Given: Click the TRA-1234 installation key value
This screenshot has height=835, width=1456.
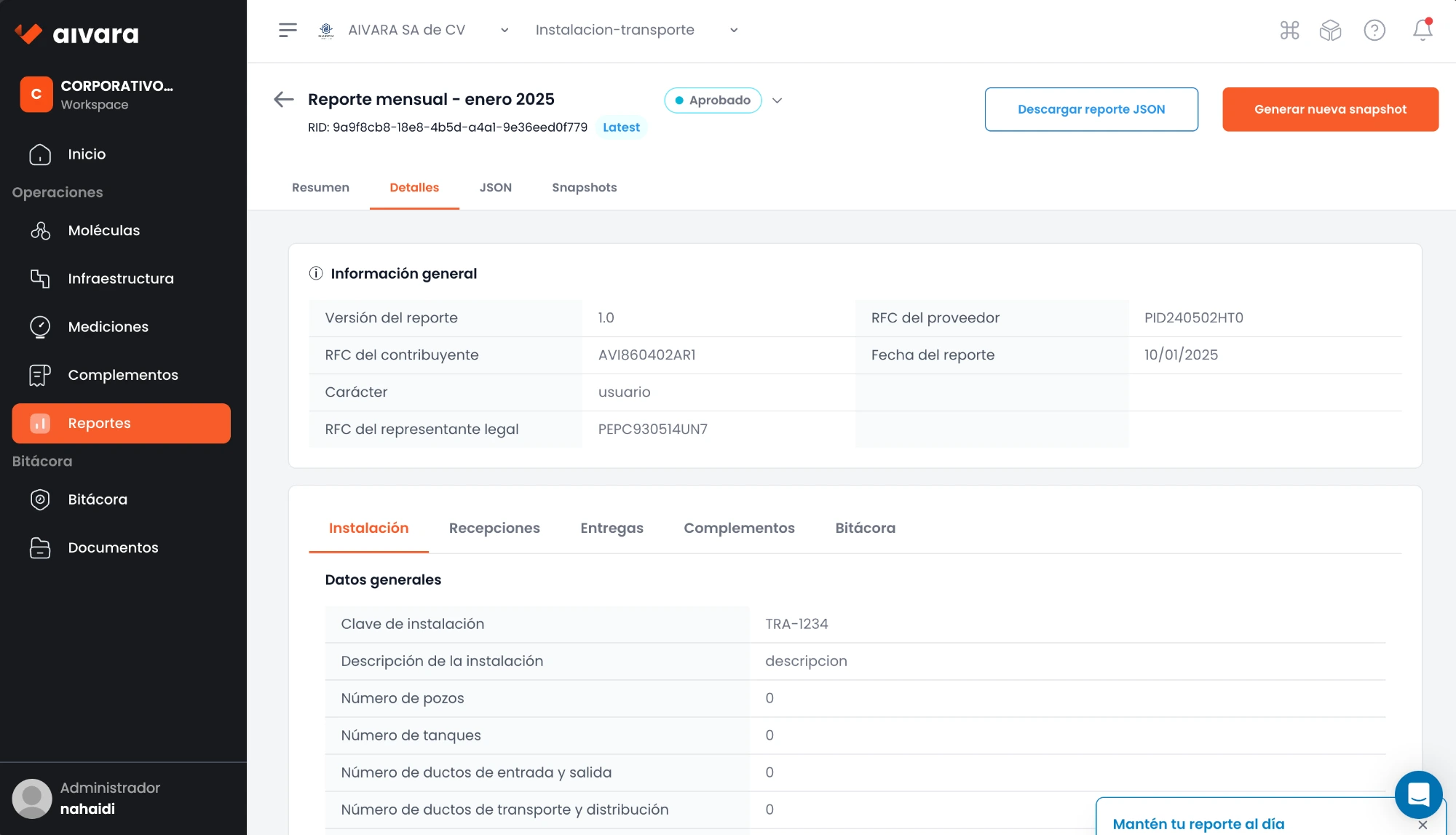Looking at the screenshot, I should tap(796, 624).
